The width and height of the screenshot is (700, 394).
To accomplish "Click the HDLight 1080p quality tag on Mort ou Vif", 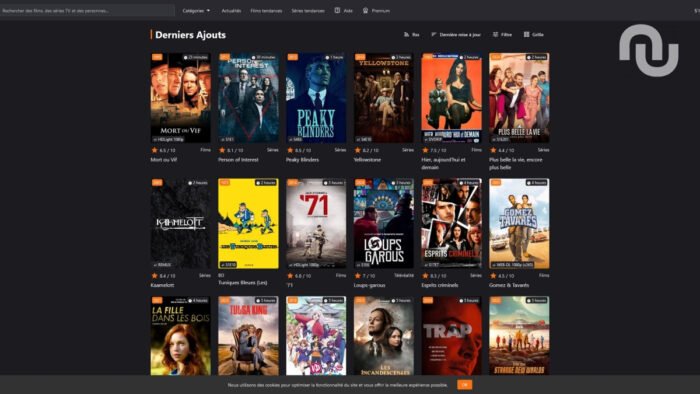I will pyautogui.click(x=169, y=139).
